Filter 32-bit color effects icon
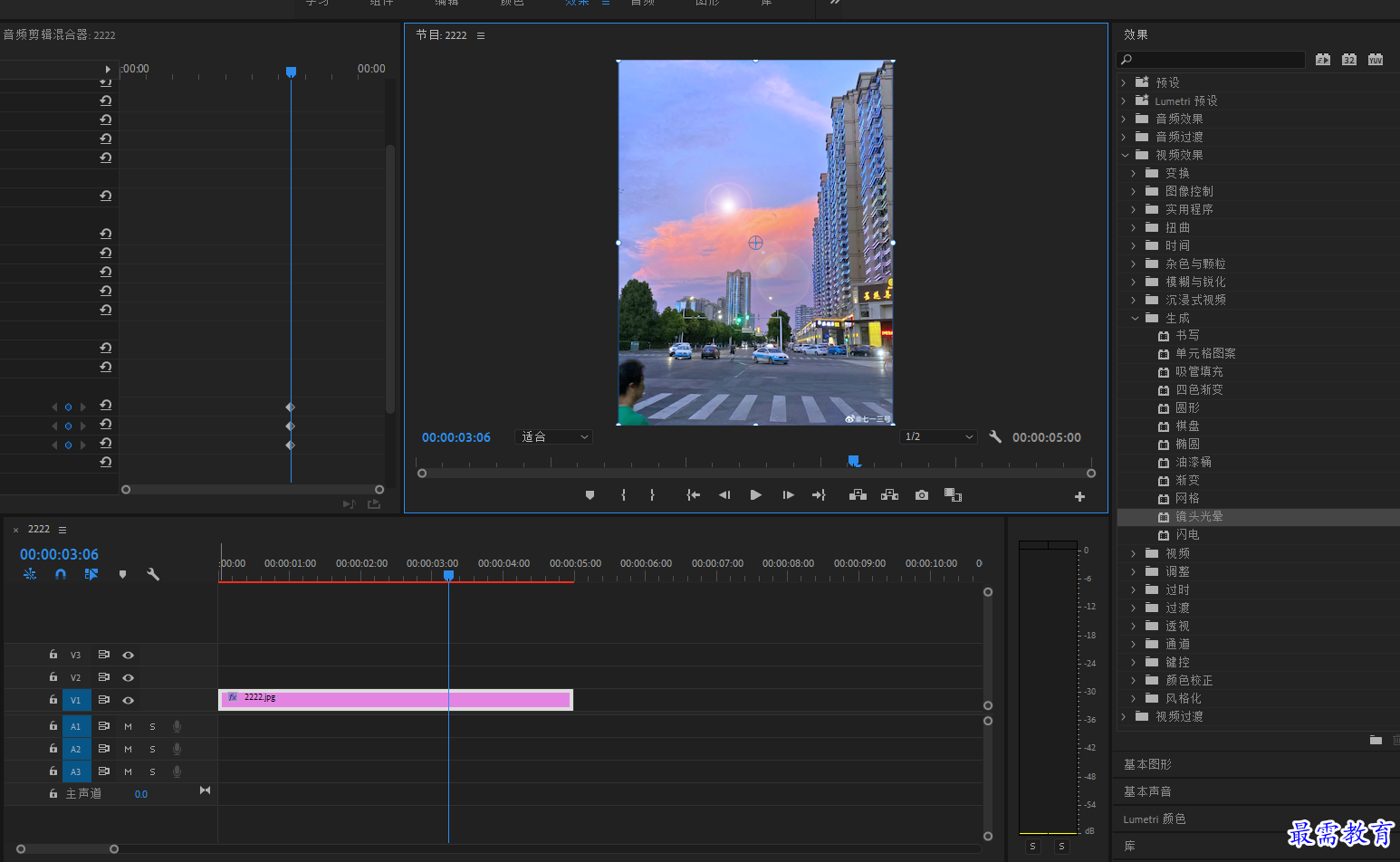 [1349, 60]
